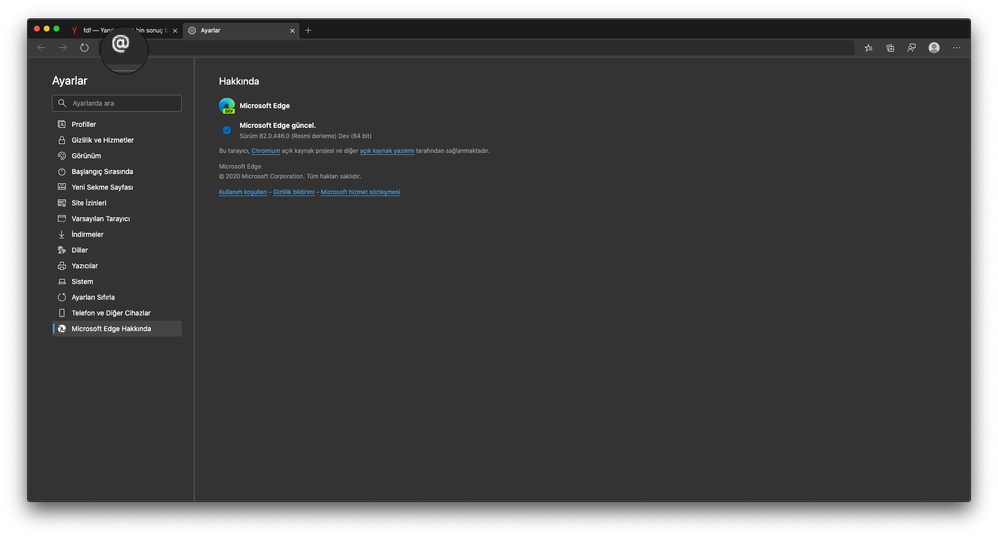
Task: Click the Microsoft Edge Dev logo
Action: click(x=227, y=106)
